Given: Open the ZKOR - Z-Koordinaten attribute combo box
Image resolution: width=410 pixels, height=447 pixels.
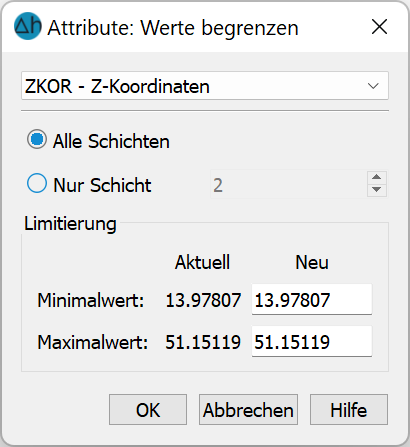Looking at the screenshot, I should coord(205,86).
